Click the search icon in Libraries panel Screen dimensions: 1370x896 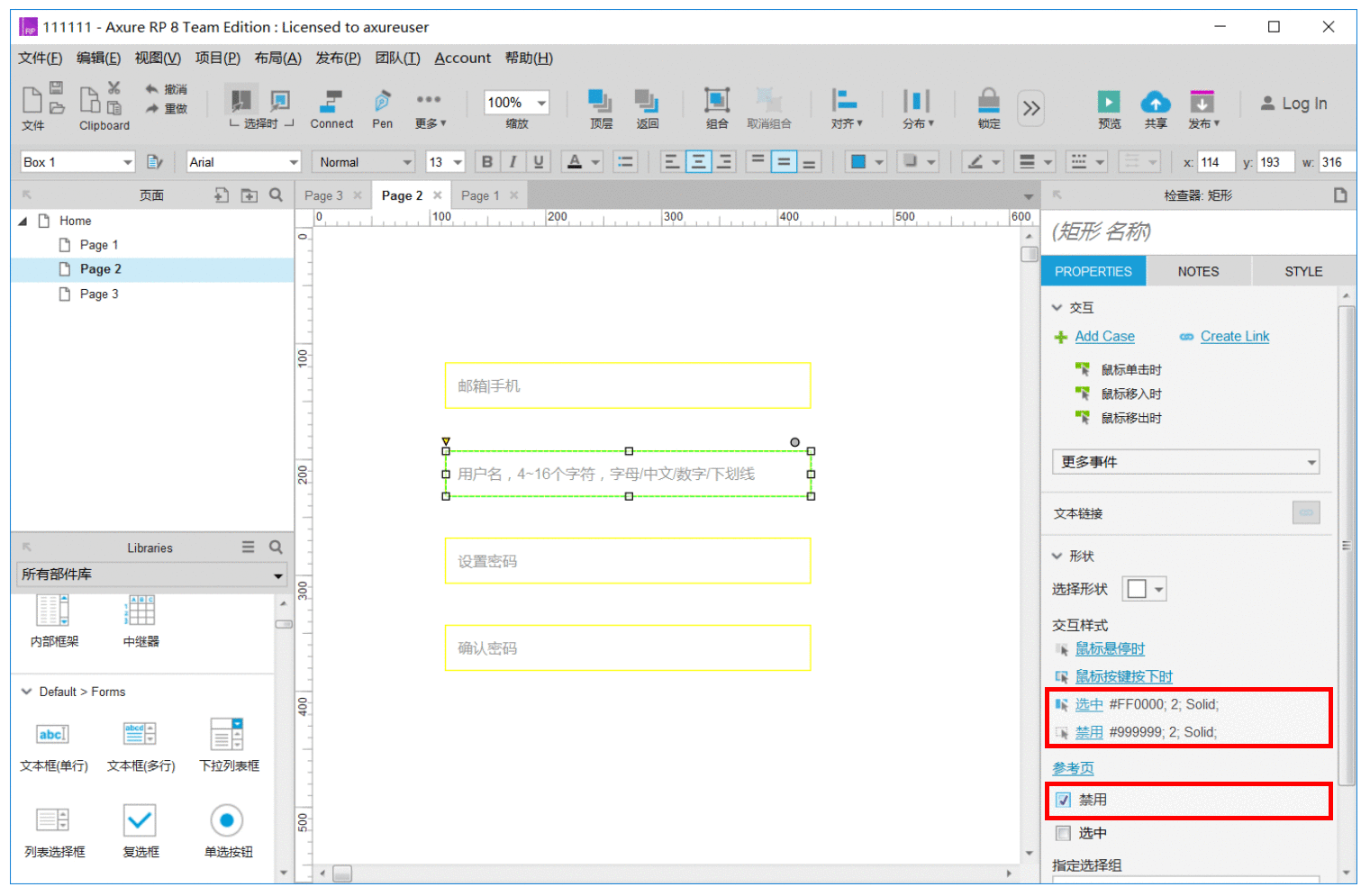(277, 547)
